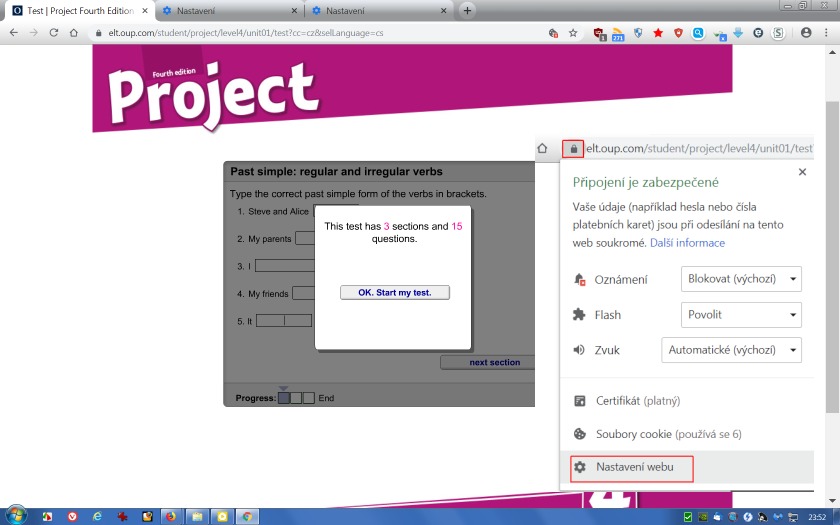Screen dimensions: 840x525
Task: Click the answer field for My parents
Action: [305, 238]
